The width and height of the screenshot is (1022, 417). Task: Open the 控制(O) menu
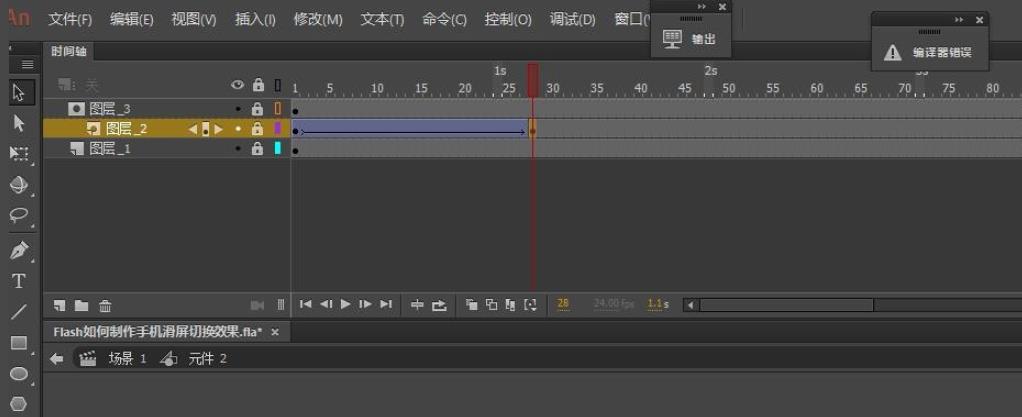click(508, 20)
